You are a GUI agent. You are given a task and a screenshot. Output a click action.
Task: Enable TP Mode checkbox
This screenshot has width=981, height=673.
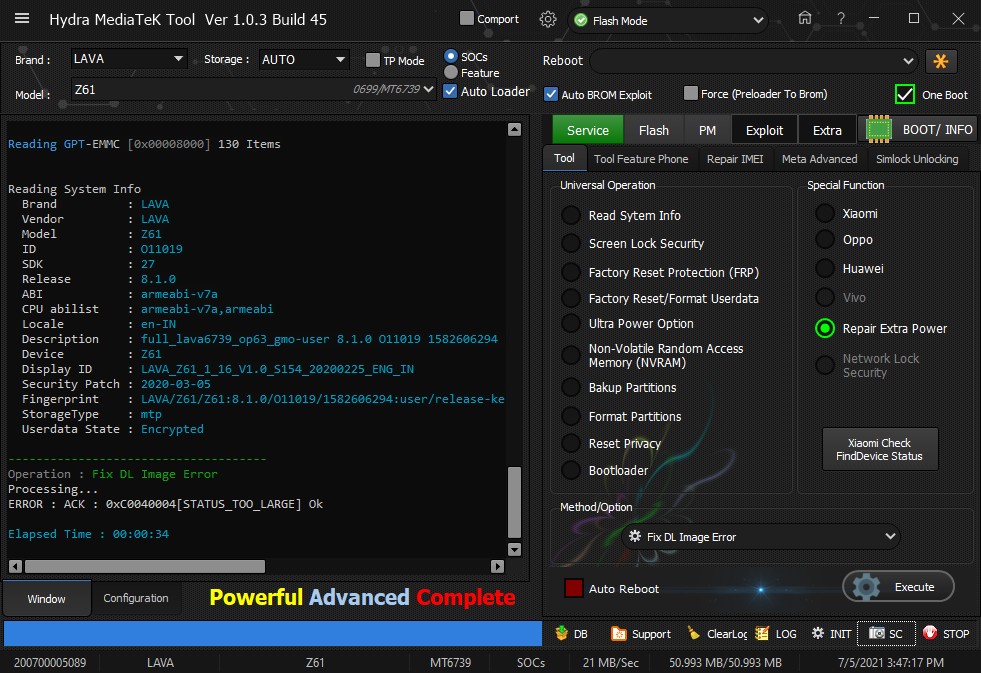click(373, 60)
